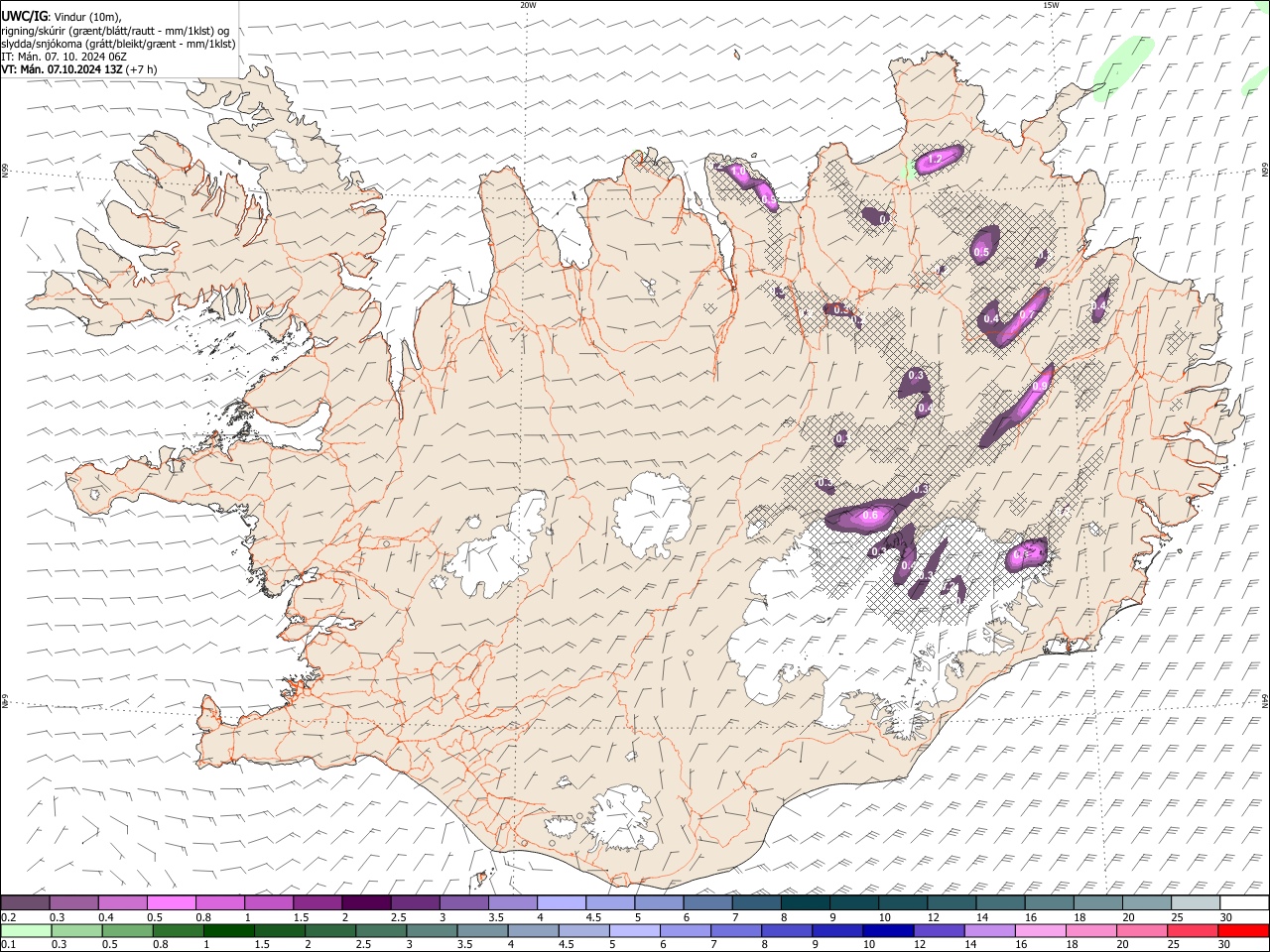Image resolution: width=1270 pixels, height=952 pixels.
Task: Click the bright pink 0.5 swatch in upper legend
Action: pos(172,902)
